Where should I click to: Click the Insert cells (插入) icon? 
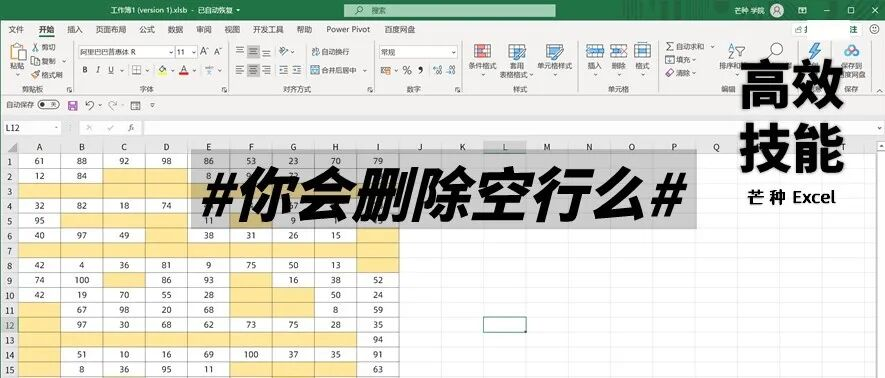595,51
